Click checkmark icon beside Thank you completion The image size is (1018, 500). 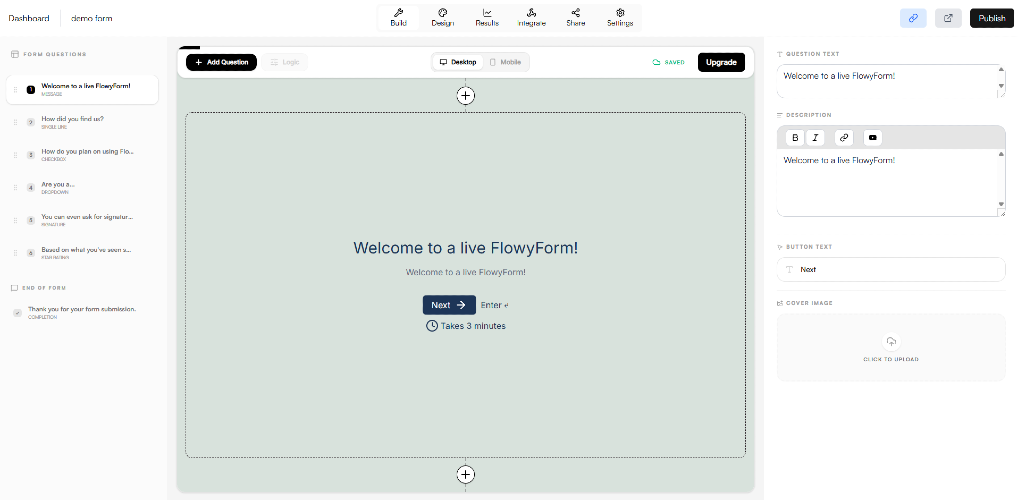(x=18, y=313)
